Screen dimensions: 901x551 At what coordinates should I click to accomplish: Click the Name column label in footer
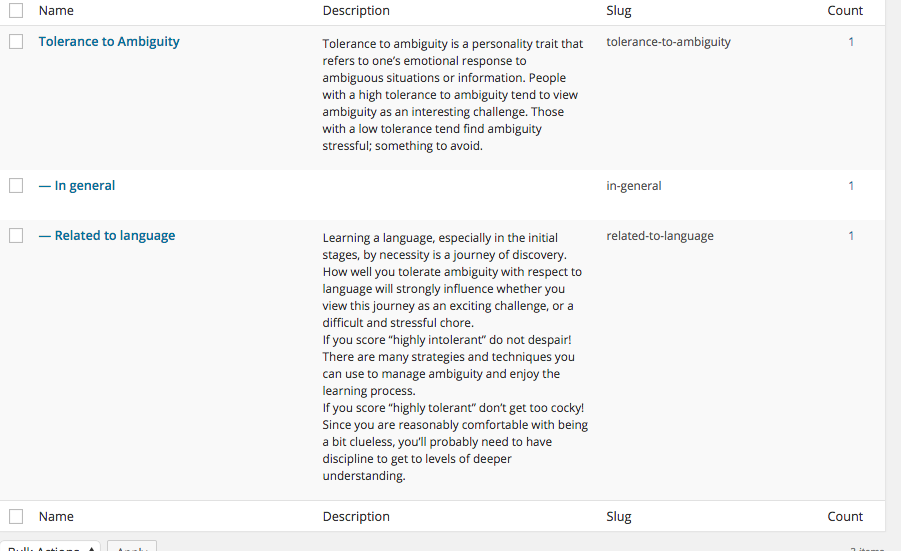tap(56, 517)
